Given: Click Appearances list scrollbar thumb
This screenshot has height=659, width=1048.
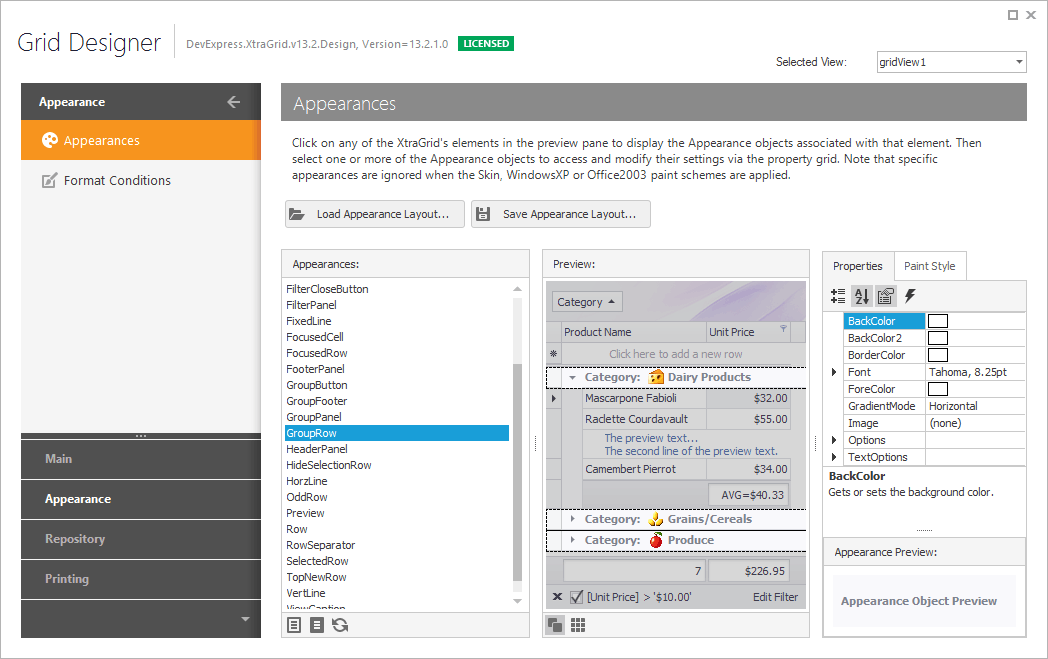Looking at the screenshot, I should [517, 473].
